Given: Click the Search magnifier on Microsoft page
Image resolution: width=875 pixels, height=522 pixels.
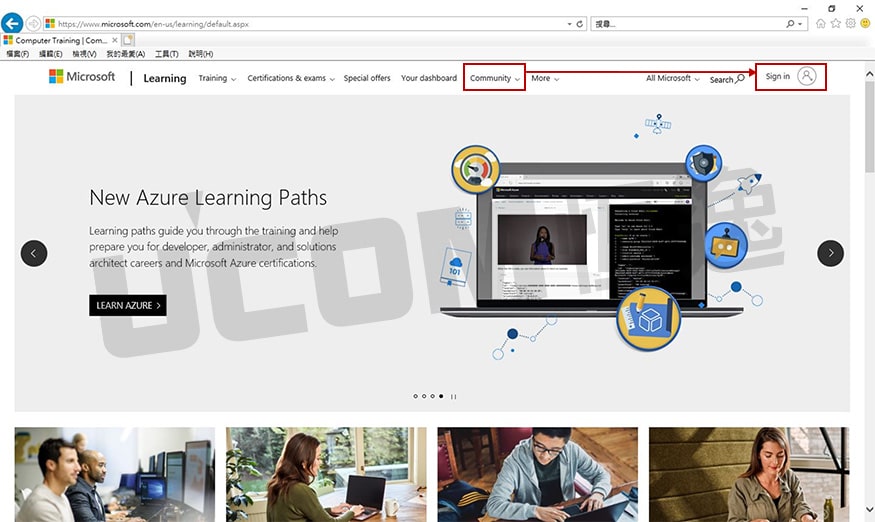Looking at the screenshot, I should click(740, 79).
